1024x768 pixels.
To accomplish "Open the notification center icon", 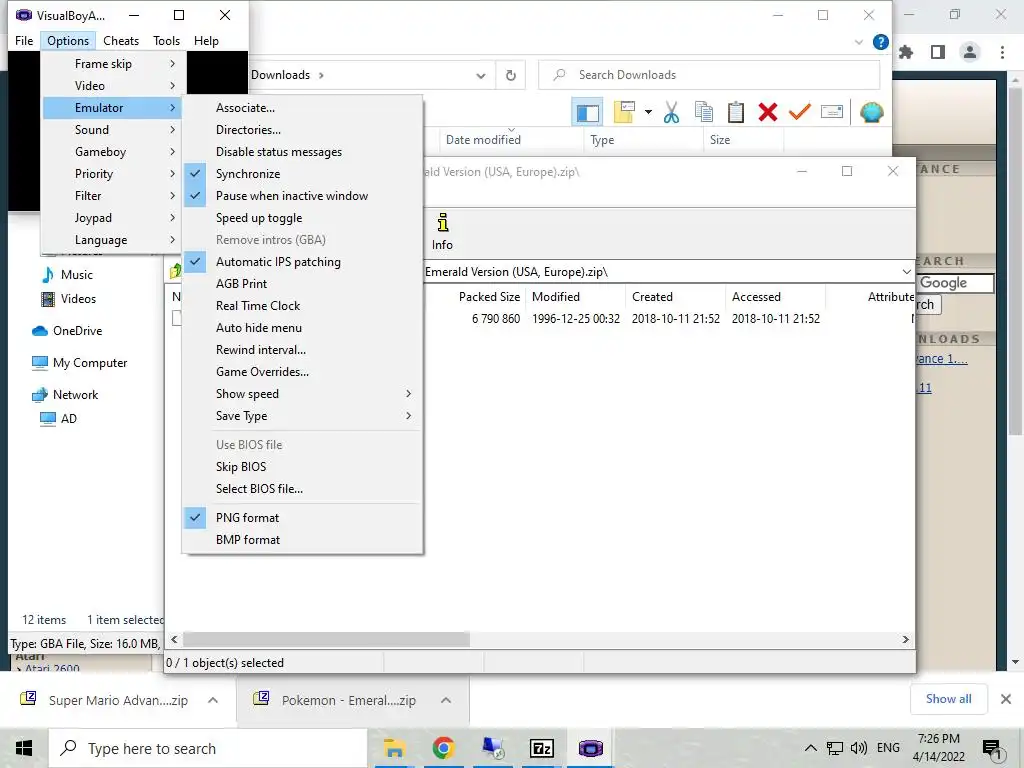I will pyautogui.click(x=992, y=750).
